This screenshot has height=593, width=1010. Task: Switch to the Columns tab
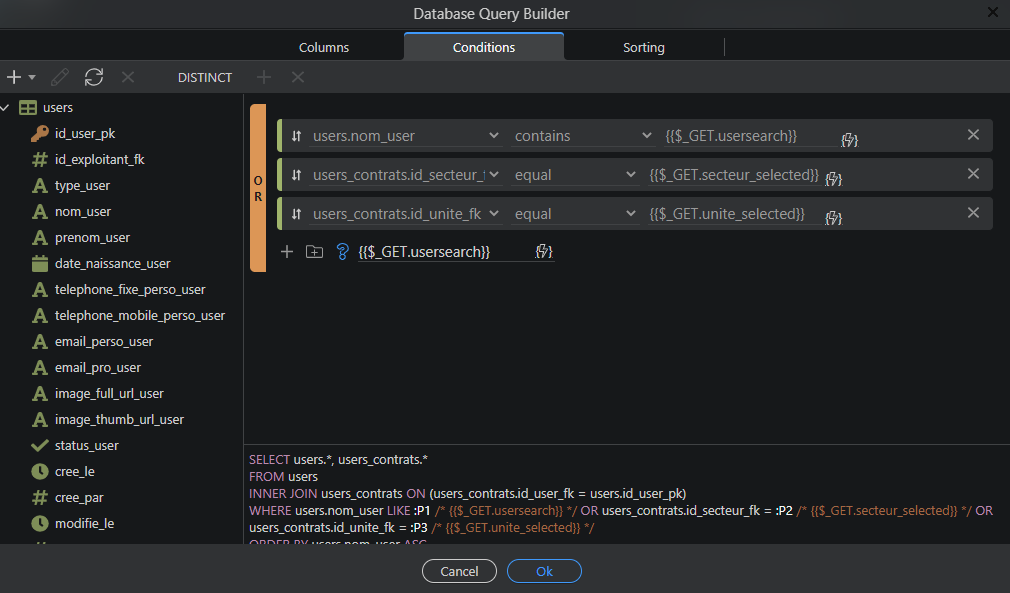[324, 47]
